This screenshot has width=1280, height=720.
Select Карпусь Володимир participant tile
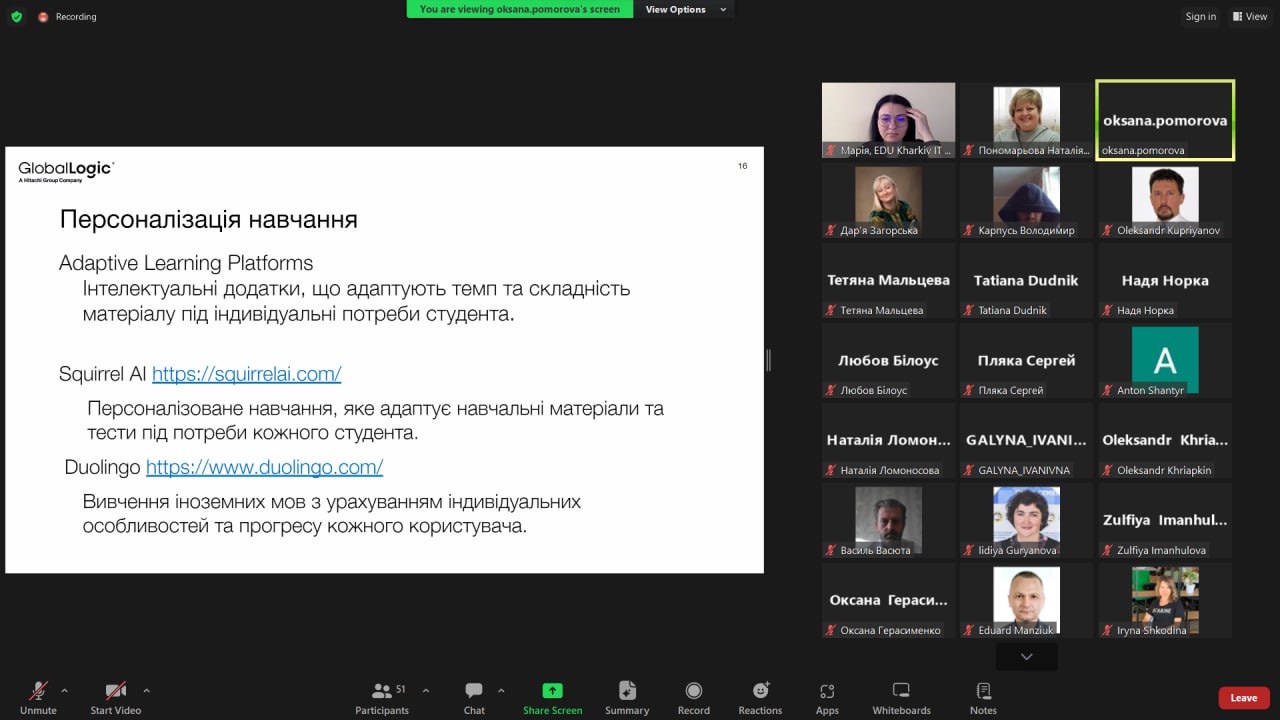click(1026, 200)
